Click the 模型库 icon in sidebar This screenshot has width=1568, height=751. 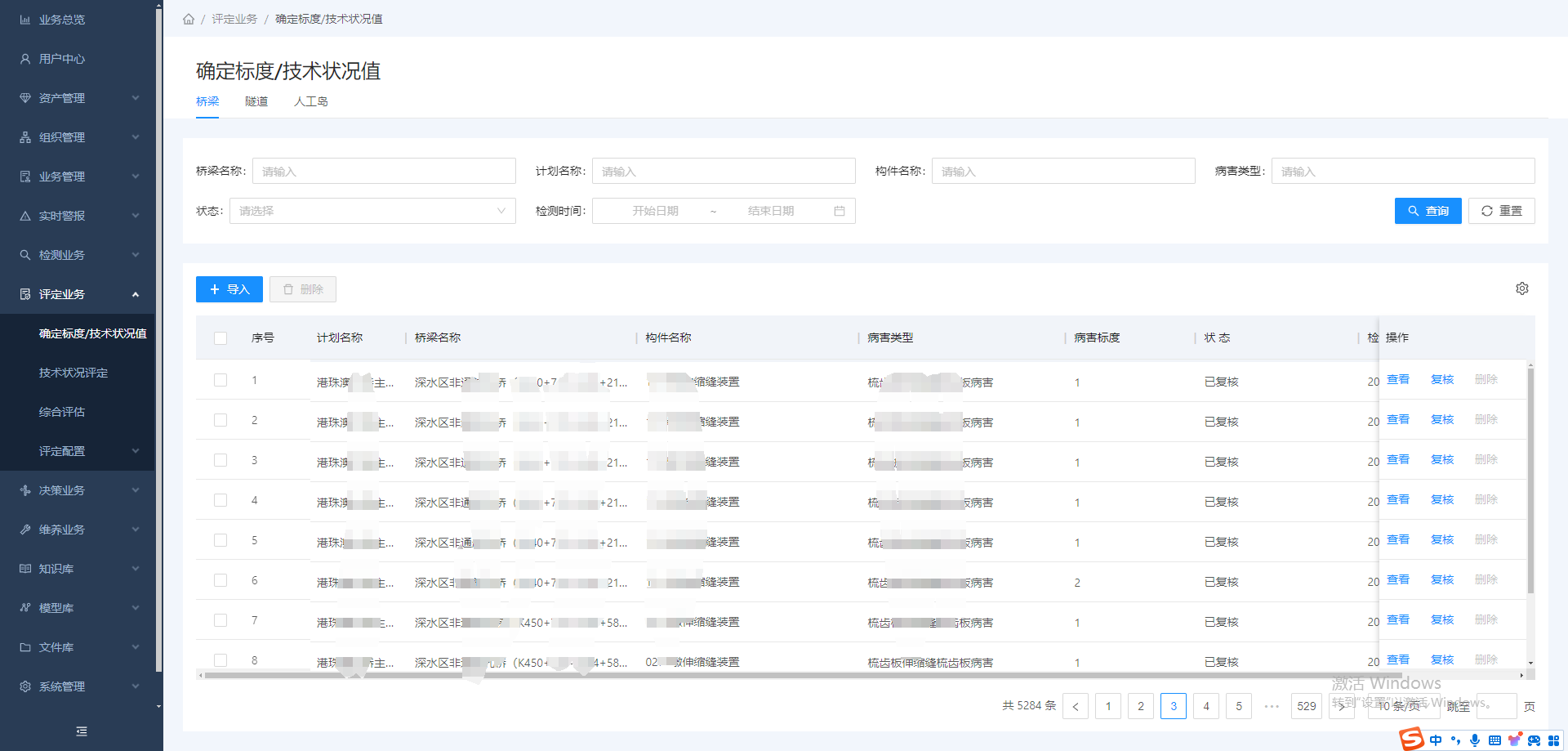tap(25, 608)
